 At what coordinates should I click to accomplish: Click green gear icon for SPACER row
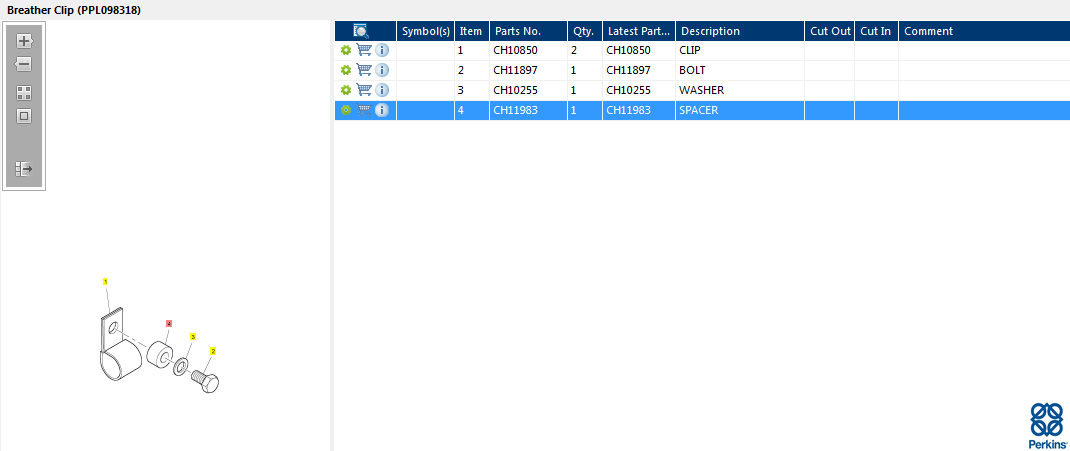[x=346, y=110]
